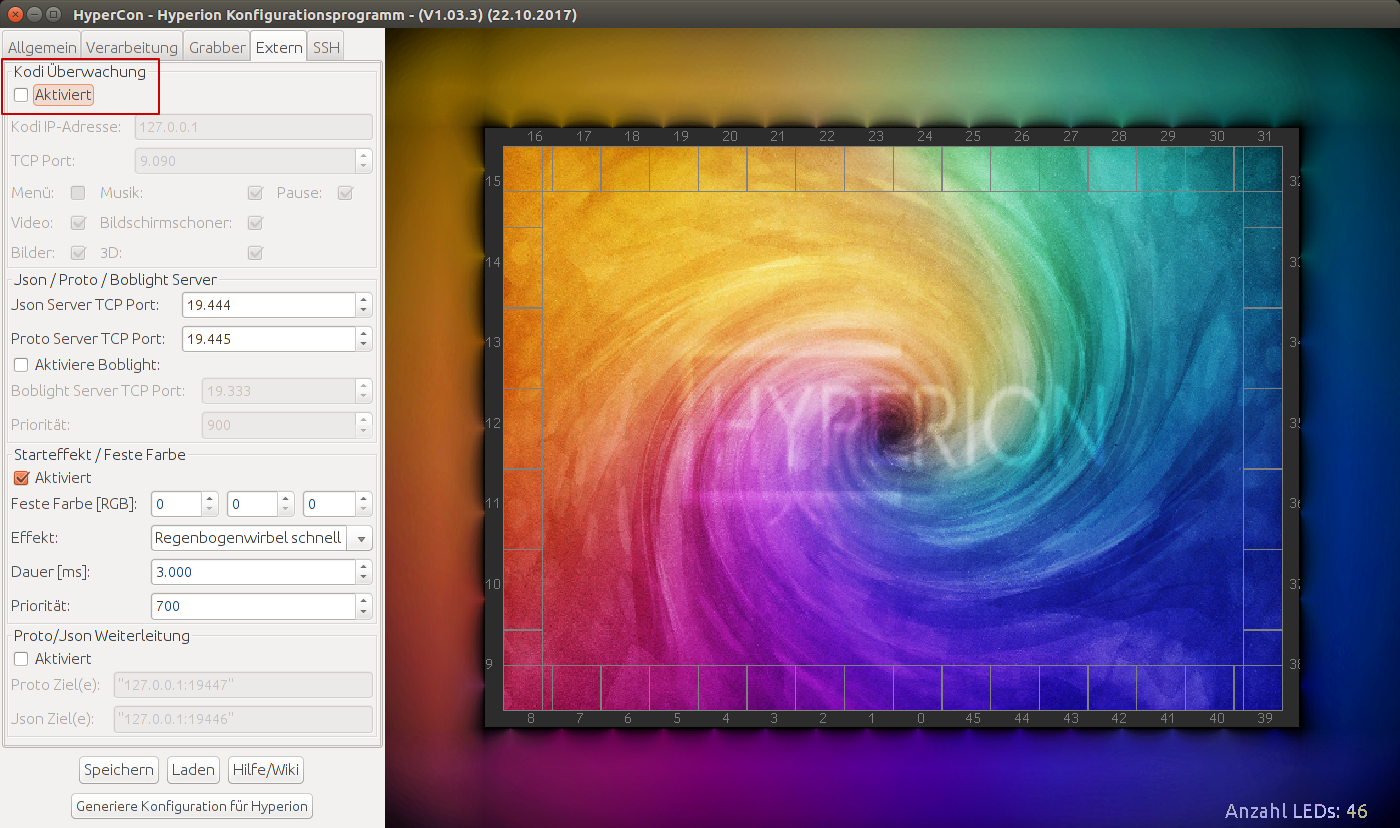Screen dimensions: 1400x828
Task: Minimize the HyperCon window
Action: coord(34,15)
